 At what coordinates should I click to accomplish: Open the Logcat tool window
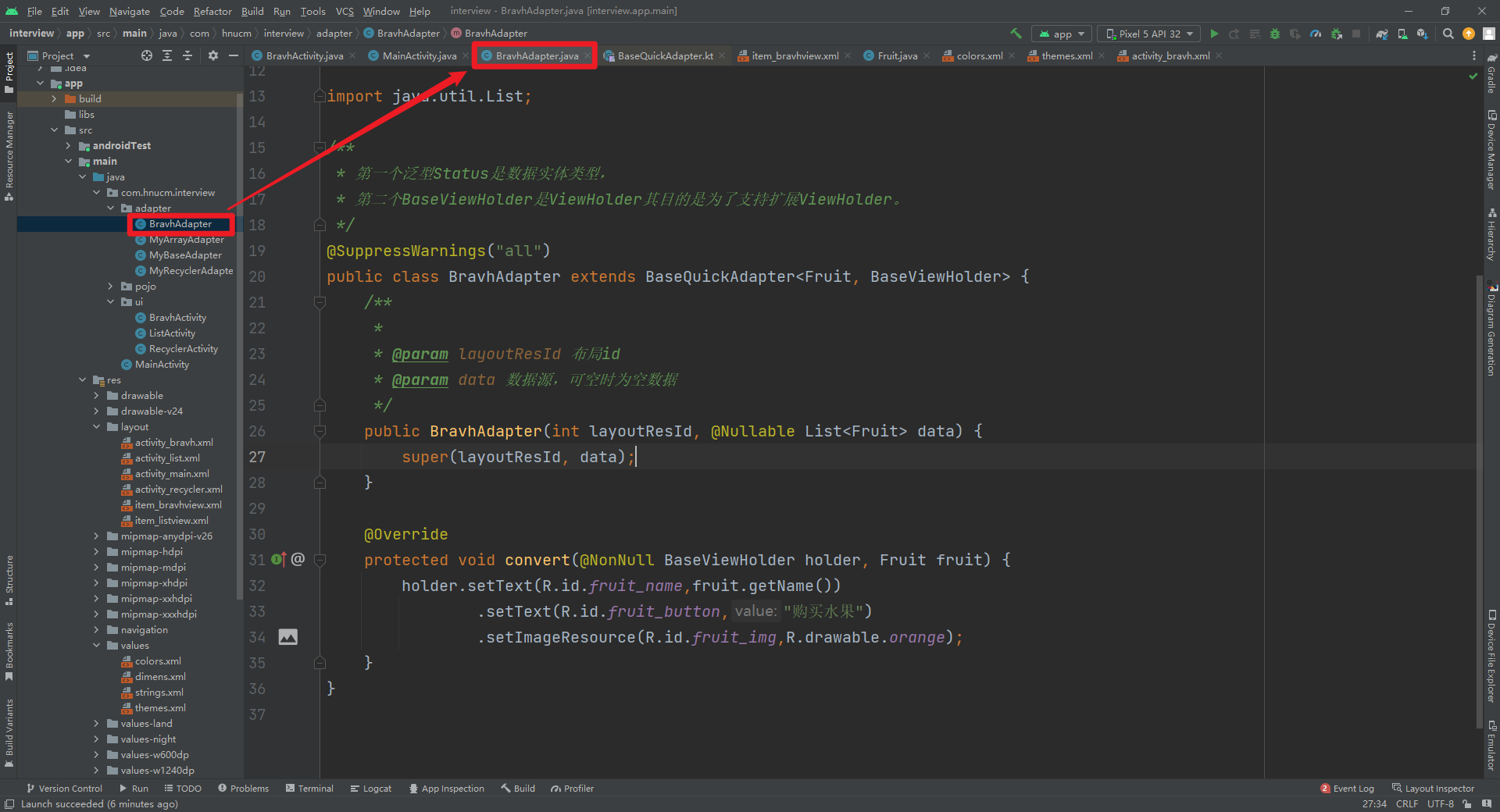click(371, 789)
